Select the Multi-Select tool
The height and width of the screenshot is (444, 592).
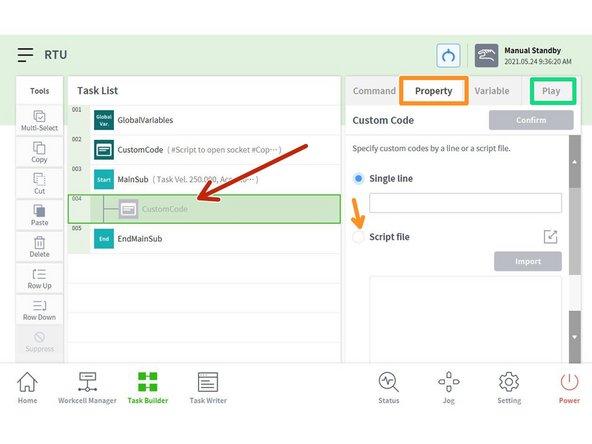(39, 120)
